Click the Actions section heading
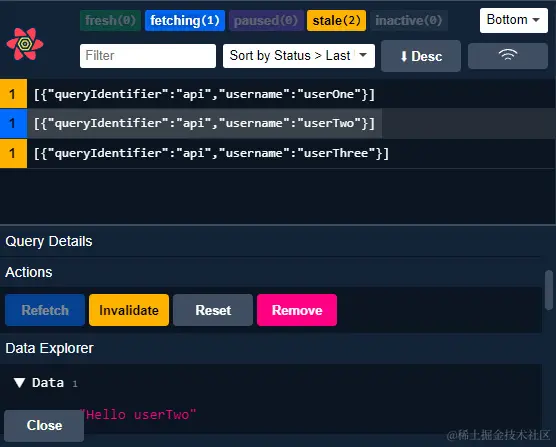This screenshot has height=447, width=556. click(x=29, y=272)
